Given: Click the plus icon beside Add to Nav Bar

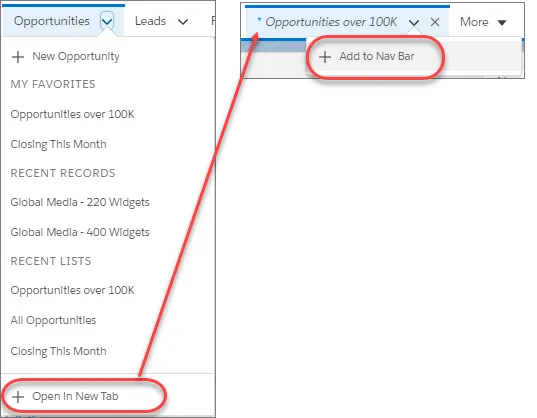Looking at the screenshot, I should pyautogui.click(x=325, y=57).
